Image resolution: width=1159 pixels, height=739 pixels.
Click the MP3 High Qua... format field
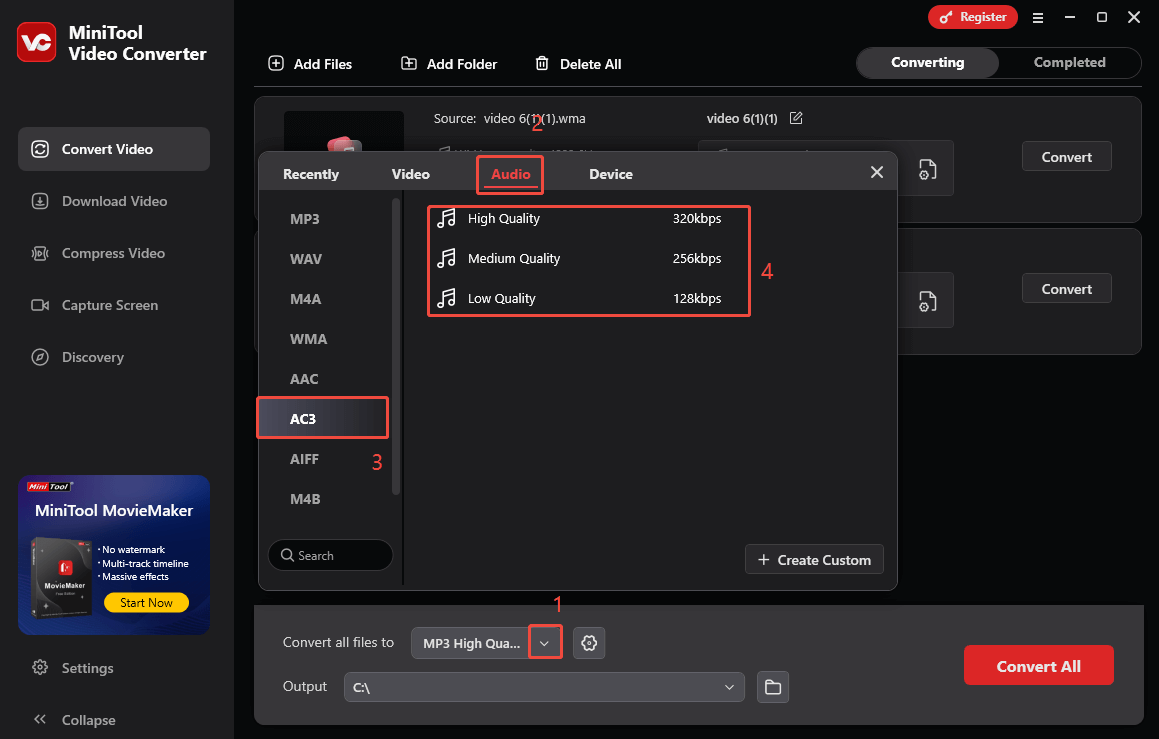(470, 643)
